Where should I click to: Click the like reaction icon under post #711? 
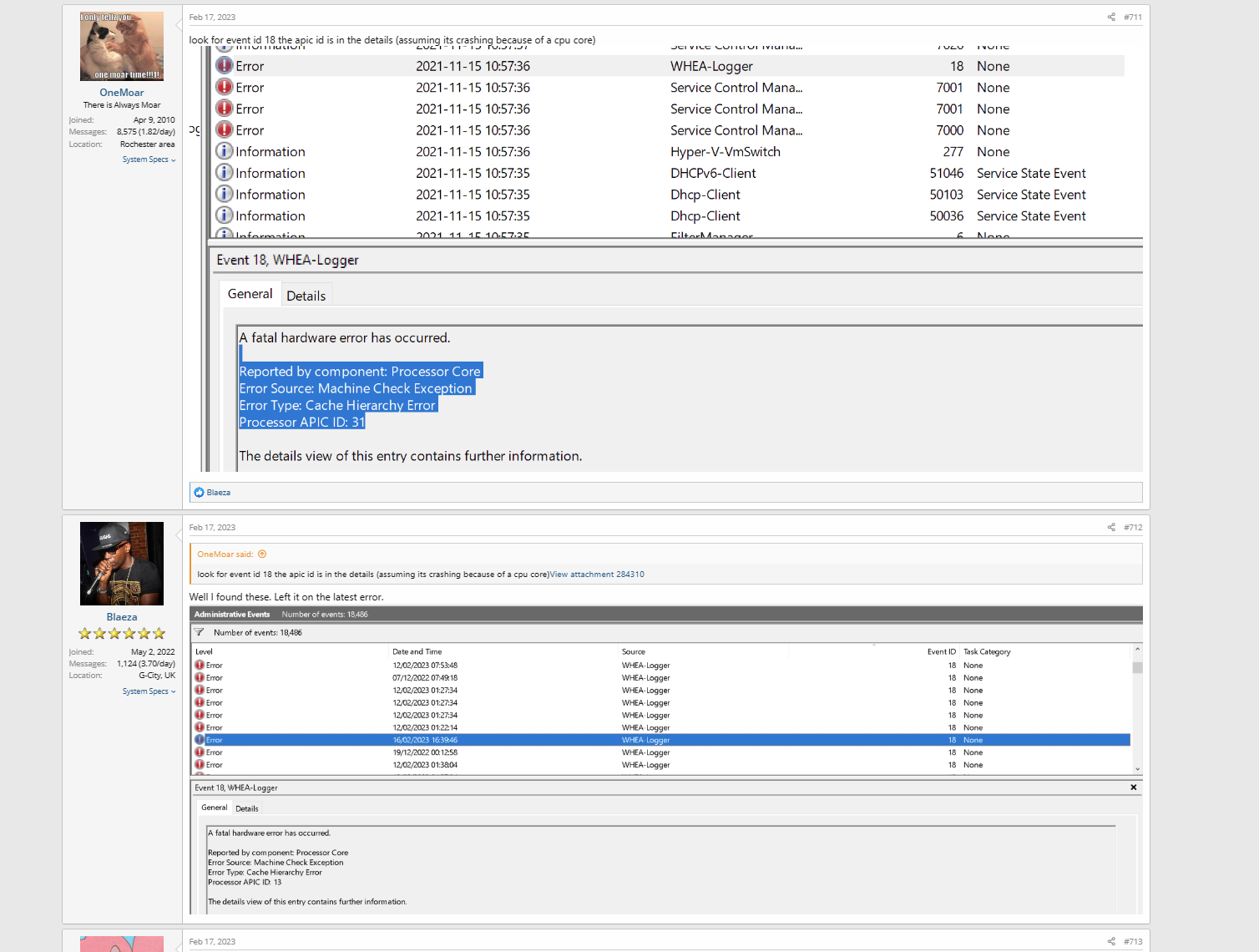200,492
